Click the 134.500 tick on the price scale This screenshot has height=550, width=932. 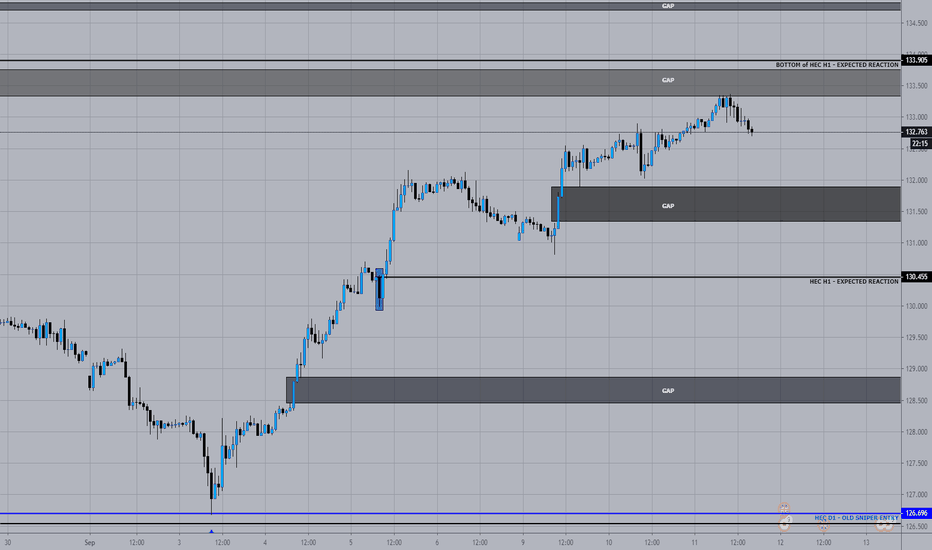click(x=916, y=23)
